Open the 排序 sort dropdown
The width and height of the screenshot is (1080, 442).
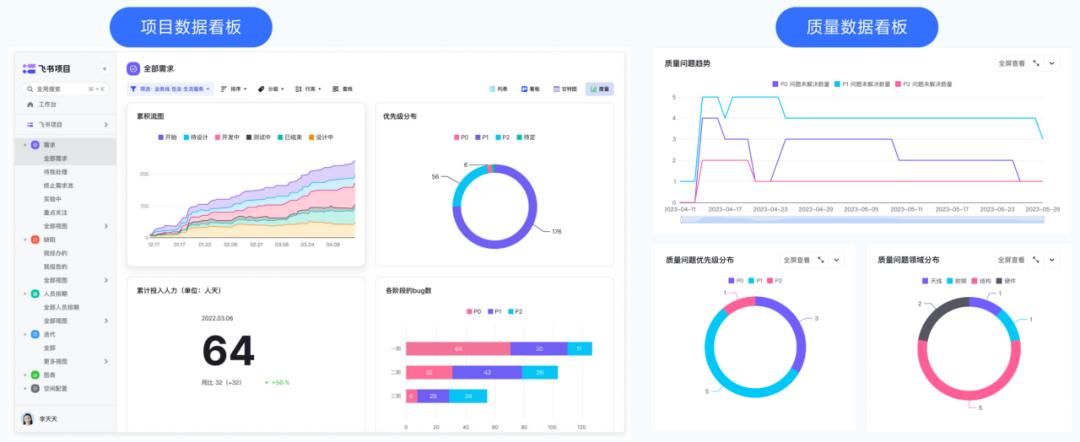tap(233, 89)
